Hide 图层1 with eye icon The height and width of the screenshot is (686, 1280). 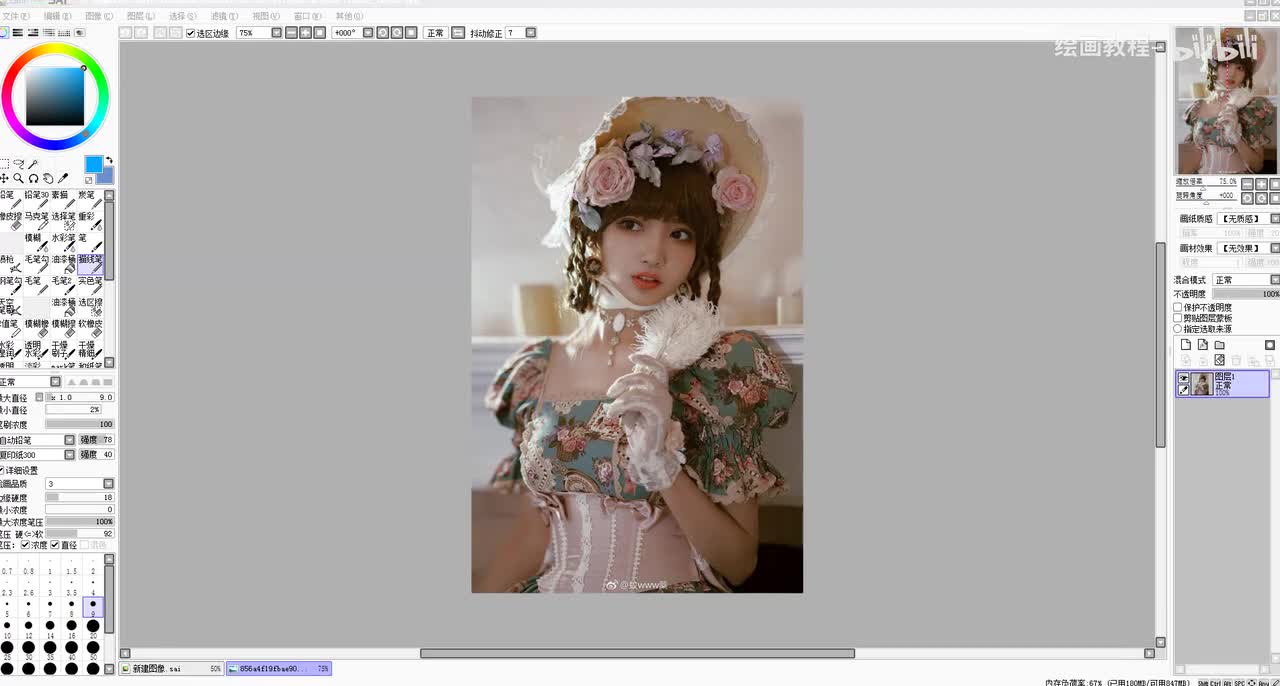pyautogui.click(x=1184, y=378)
